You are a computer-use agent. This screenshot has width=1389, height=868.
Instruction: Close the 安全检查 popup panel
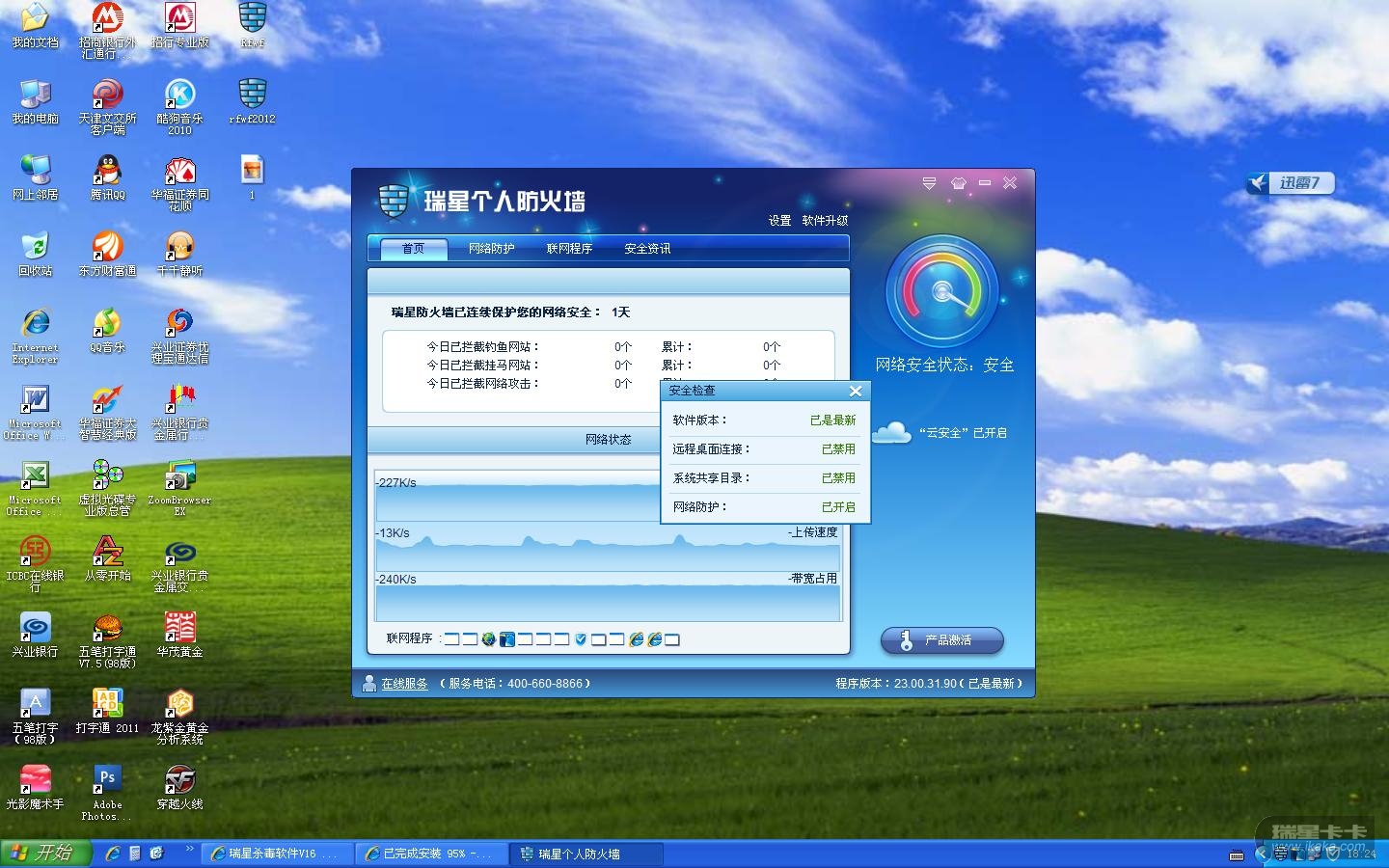pyautogui.click(x=856, y=391)
